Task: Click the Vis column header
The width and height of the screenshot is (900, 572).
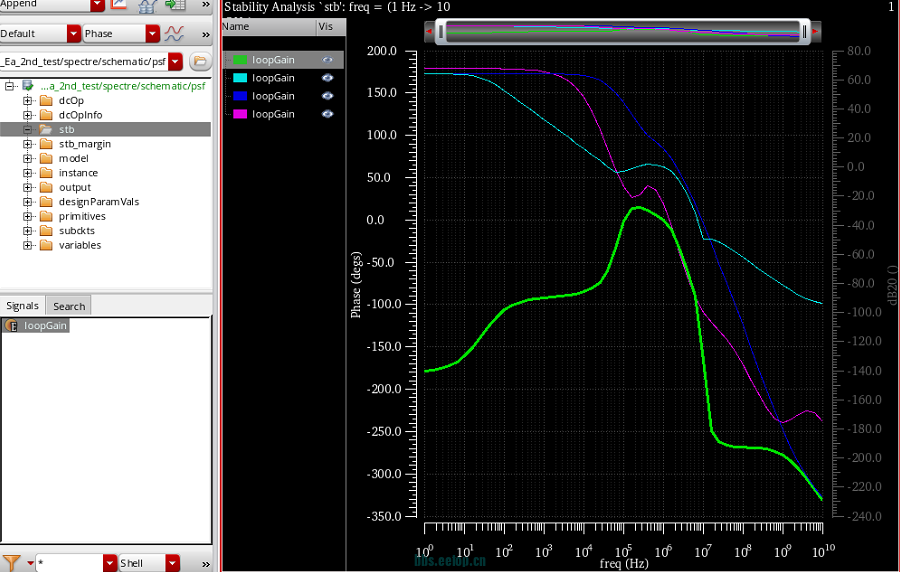Action: pos(331,26)
